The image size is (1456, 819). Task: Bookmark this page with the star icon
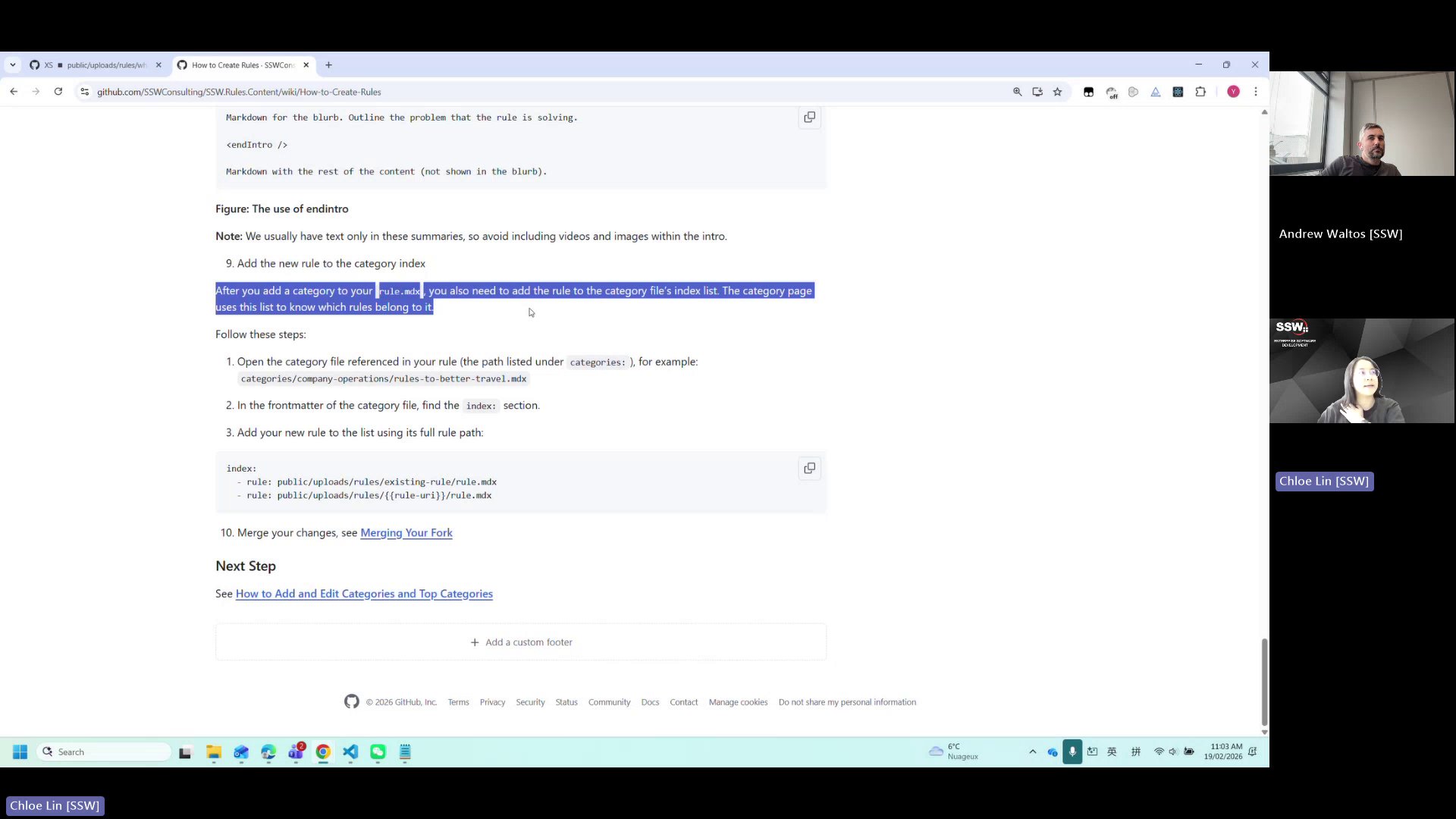[1057, 92]
